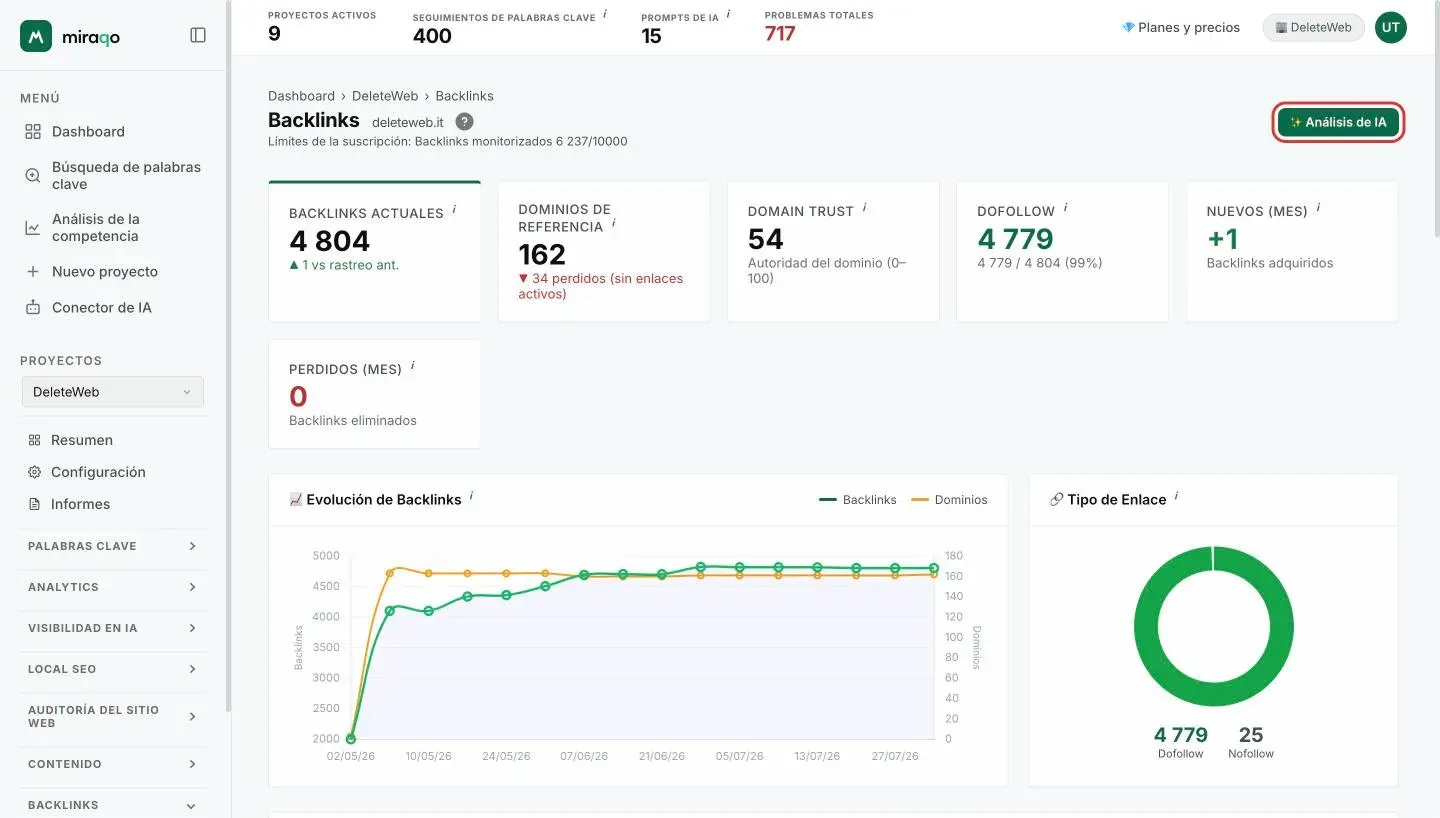This screenshot has width=1440, height=818.
Task: Toggle the Backlinks series in chart legend
Action: coord(857,500)
